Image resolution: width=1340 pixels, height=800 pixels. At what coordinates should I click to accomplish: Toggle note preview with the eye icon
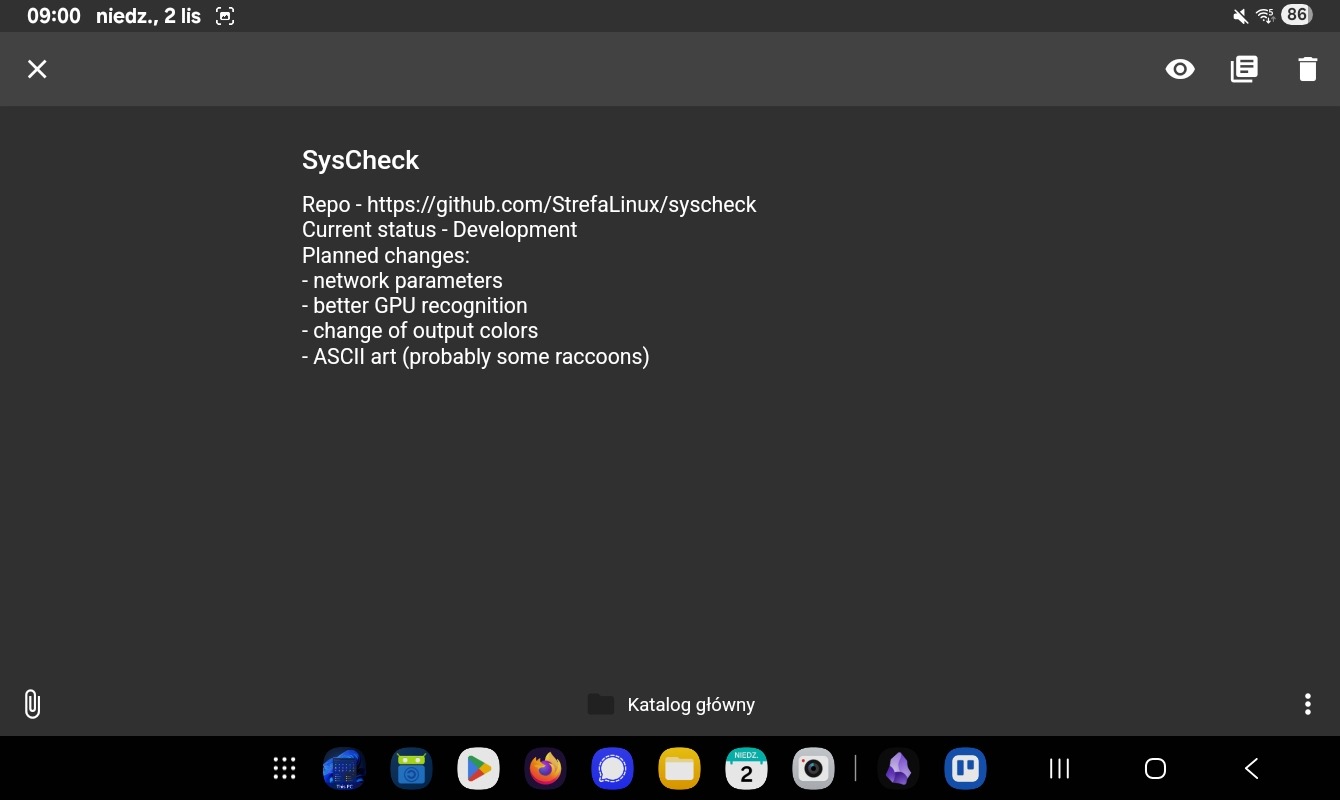[x=1180, y=69]
